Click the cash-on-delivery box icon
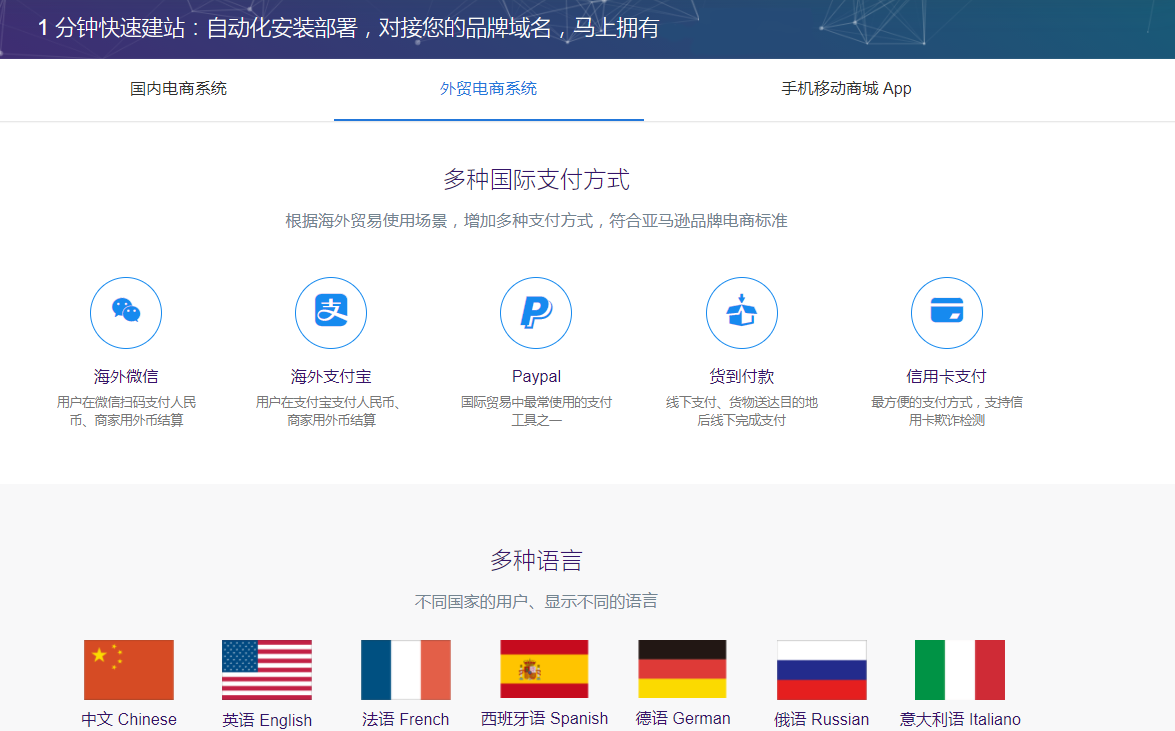This screenshot has height=731, width=1175. [x=741, y=313]
